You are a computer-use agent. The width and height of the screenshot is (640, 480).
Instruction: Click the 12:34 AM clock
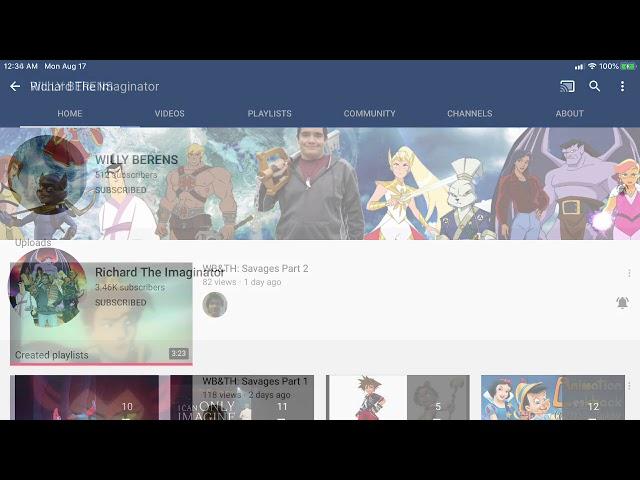click(x=20, y=66)
